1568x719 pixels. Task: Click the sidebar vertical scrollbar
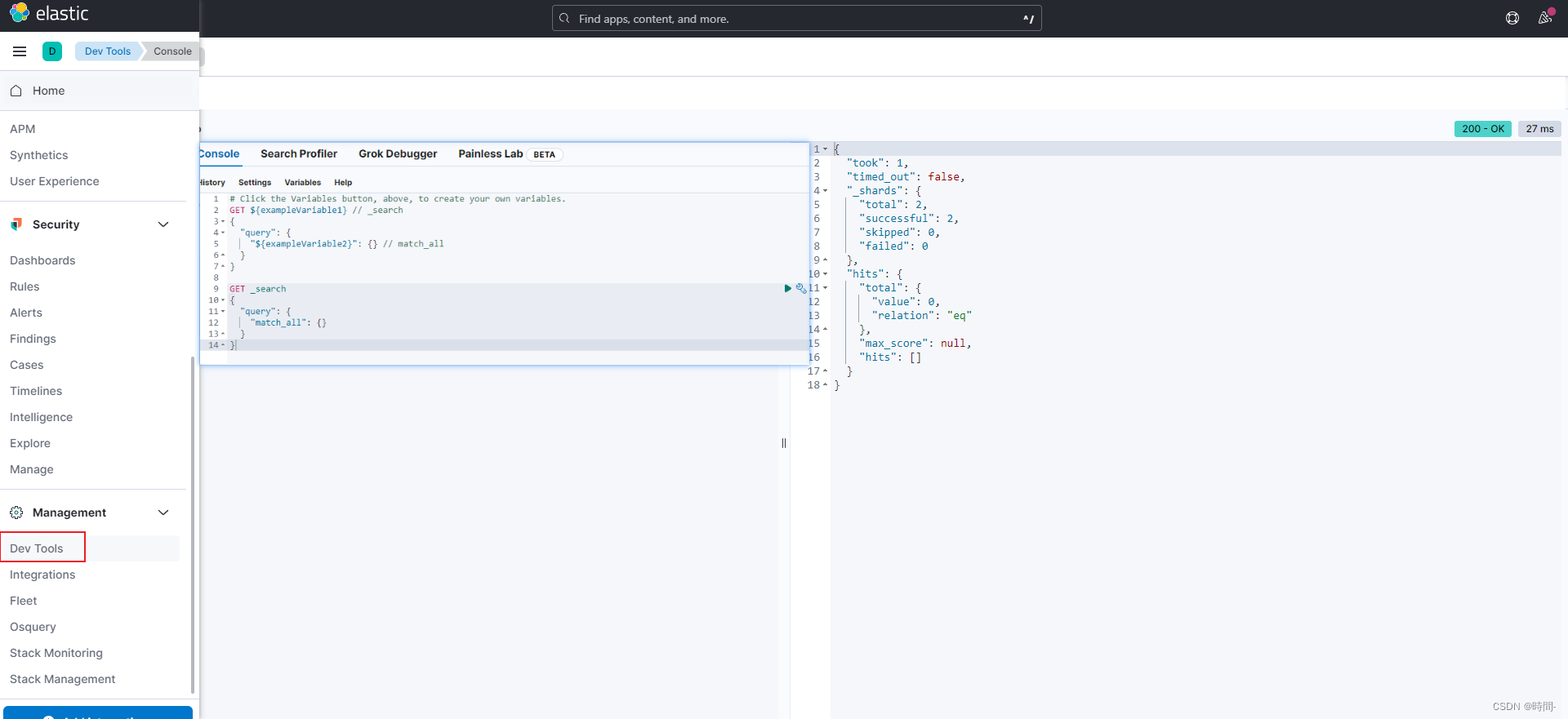(x=193, y=524)
